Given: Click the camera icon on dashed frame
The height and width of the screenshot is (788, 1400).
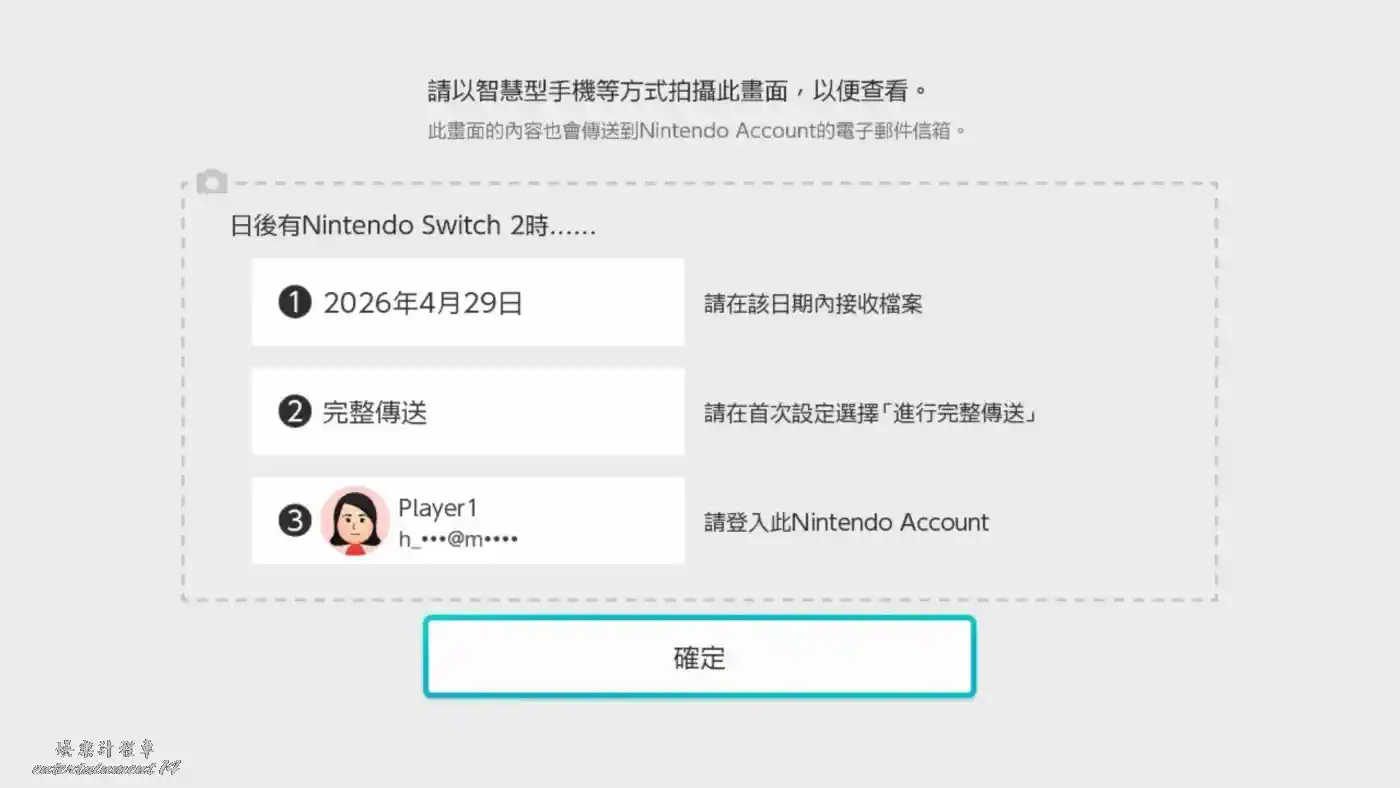Looking at the screenshot, I should (211, 182).
